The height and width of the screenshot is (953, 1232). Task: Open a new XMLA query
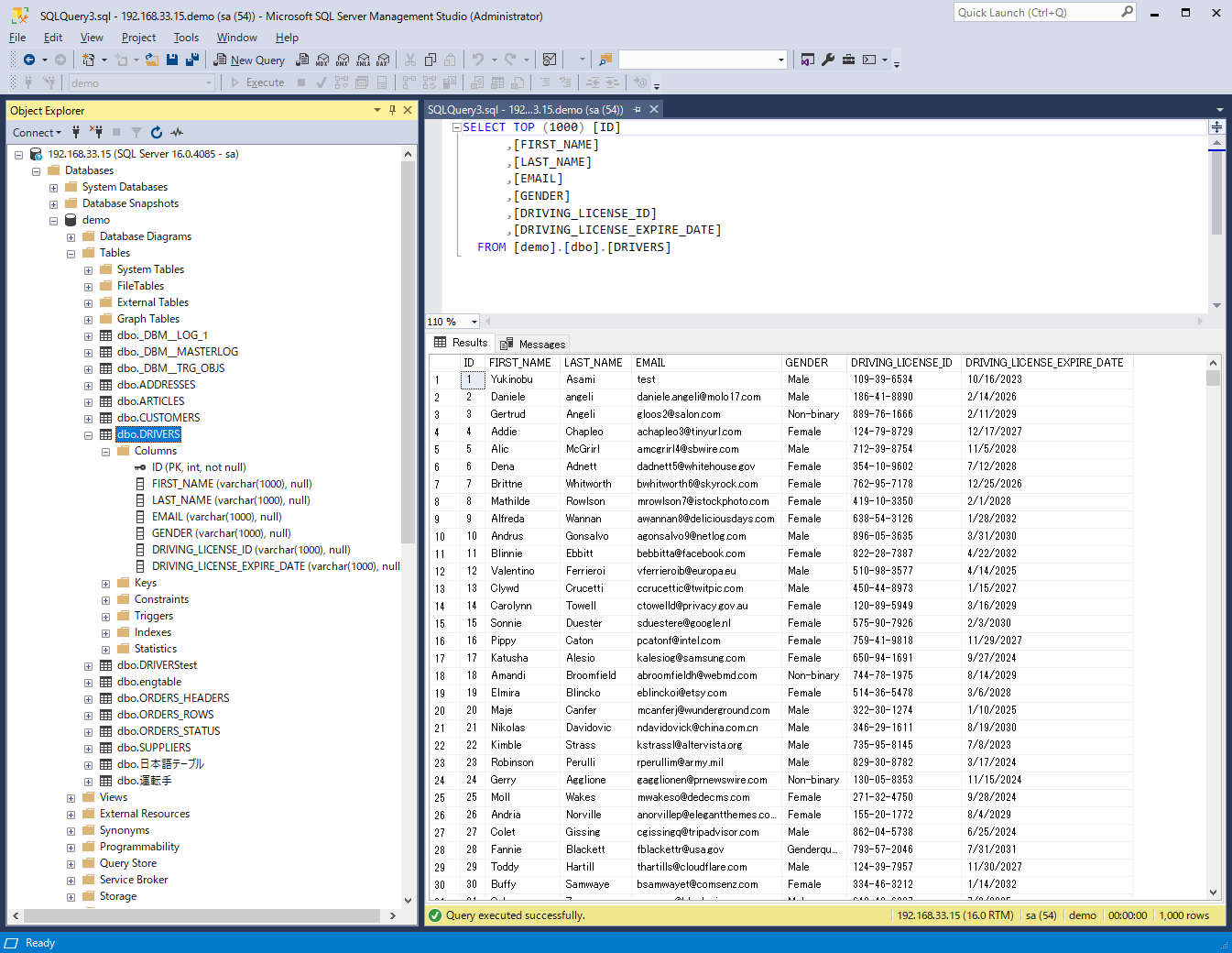point(363,60)
